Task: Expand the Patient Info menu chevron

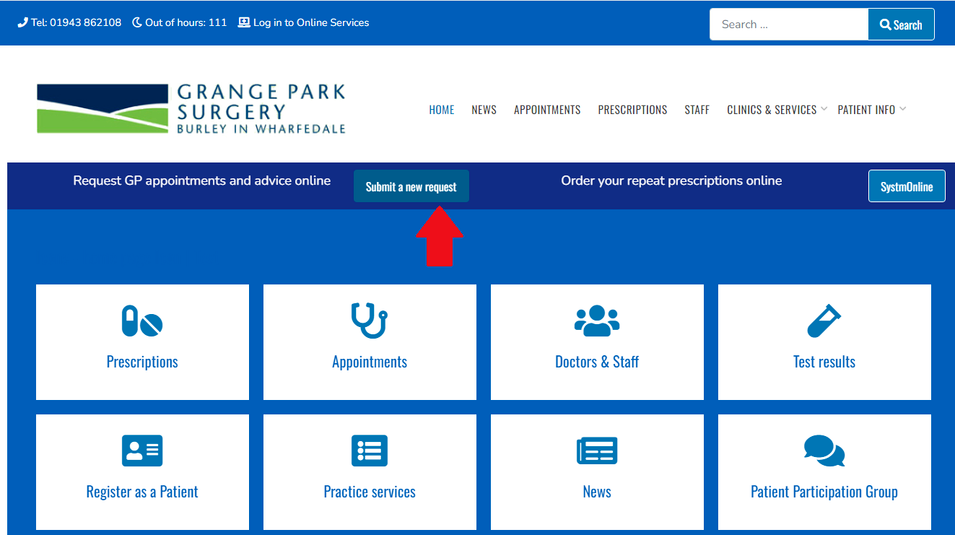Action: tap(903, 109)
